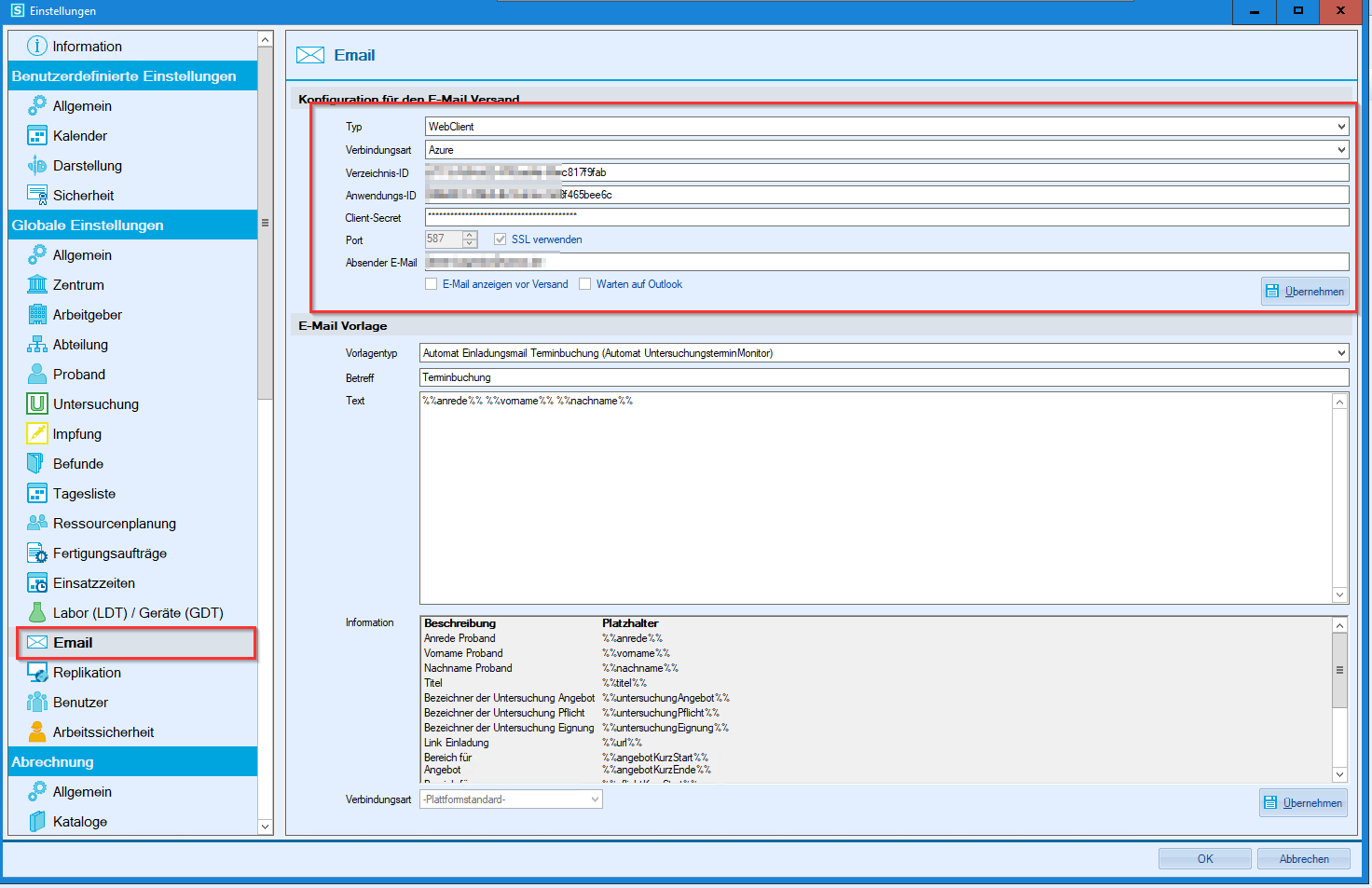Click the Port number field
Screen dimensions: 1372x888
coord(444,239)
